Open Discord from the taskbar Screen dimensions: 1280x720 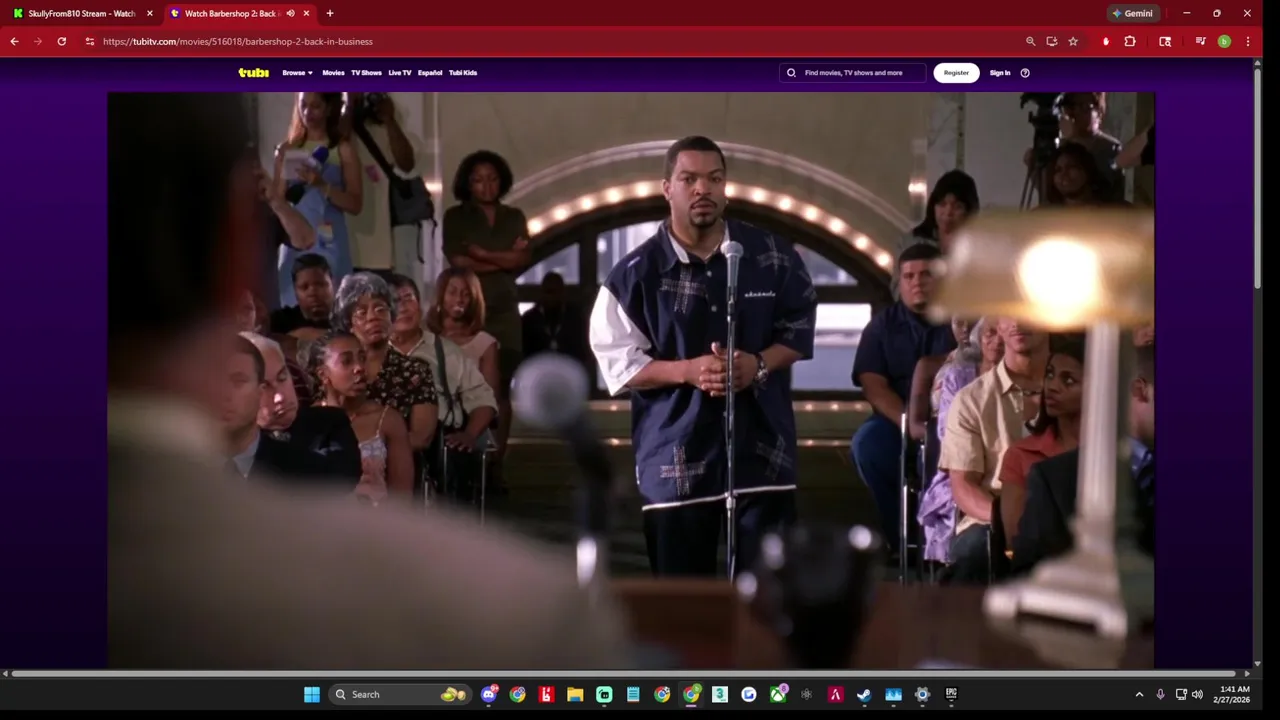tap(489, 694)
